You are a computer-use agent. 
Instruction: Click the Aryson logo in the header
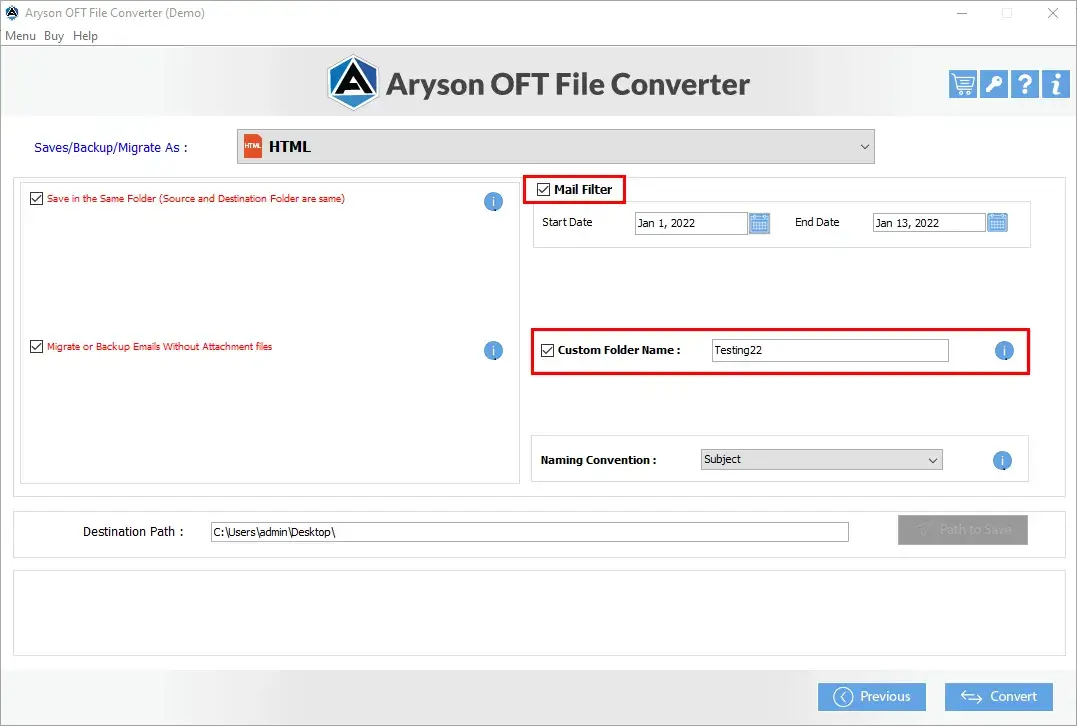353,83
